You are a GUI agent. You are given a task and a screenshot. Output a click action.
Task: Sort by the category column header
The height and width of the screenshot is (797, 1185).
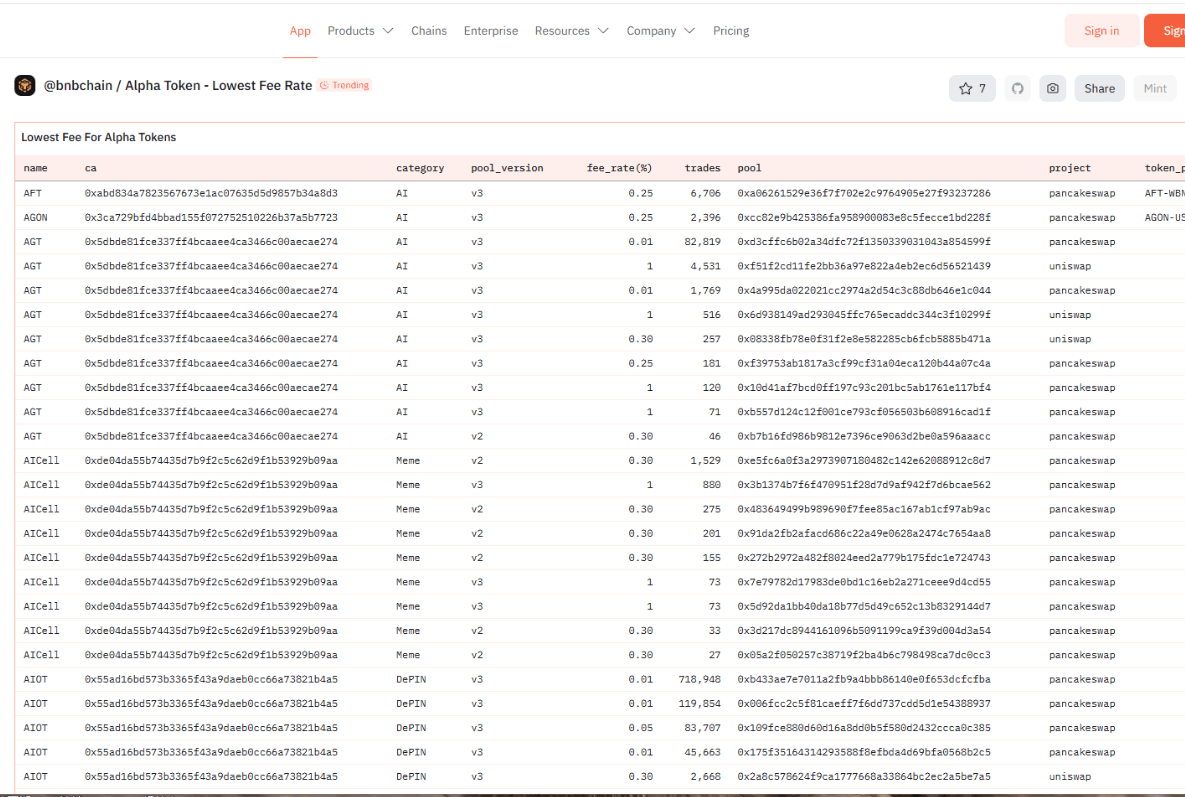(420, 168)
